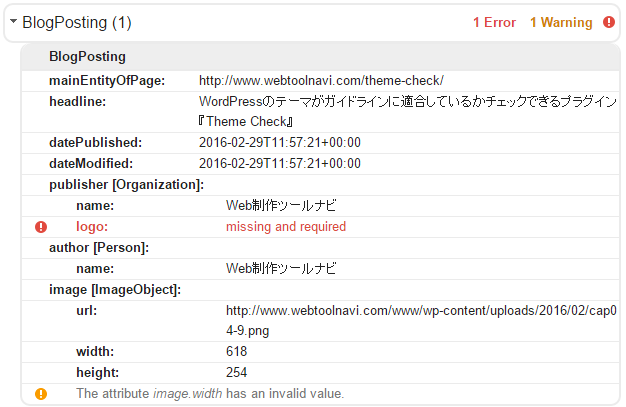The width and height of the screenshot is (626, 407).
Task: Select the headline WordPress text value
Action: [408, 101]
